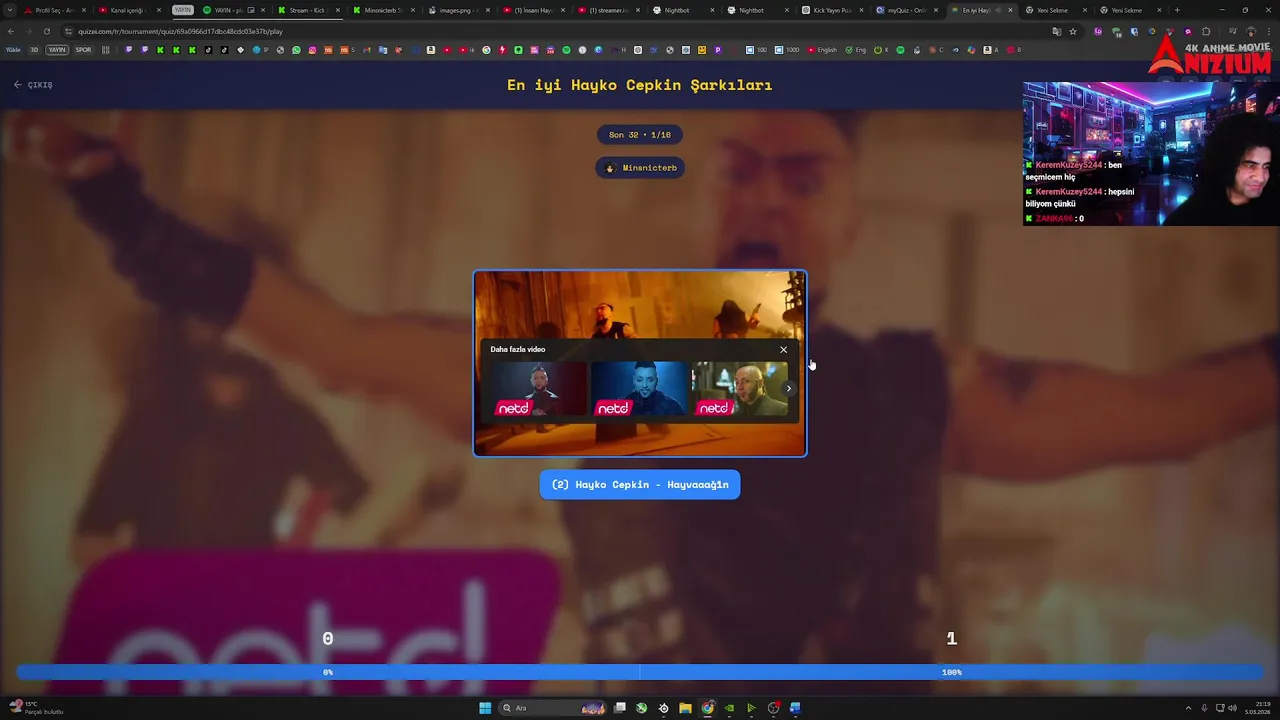Switch to the 'Stream - Kick' tab
Image resolution: width=1280 pixels, height=720 pixels.
pos(307,10)
